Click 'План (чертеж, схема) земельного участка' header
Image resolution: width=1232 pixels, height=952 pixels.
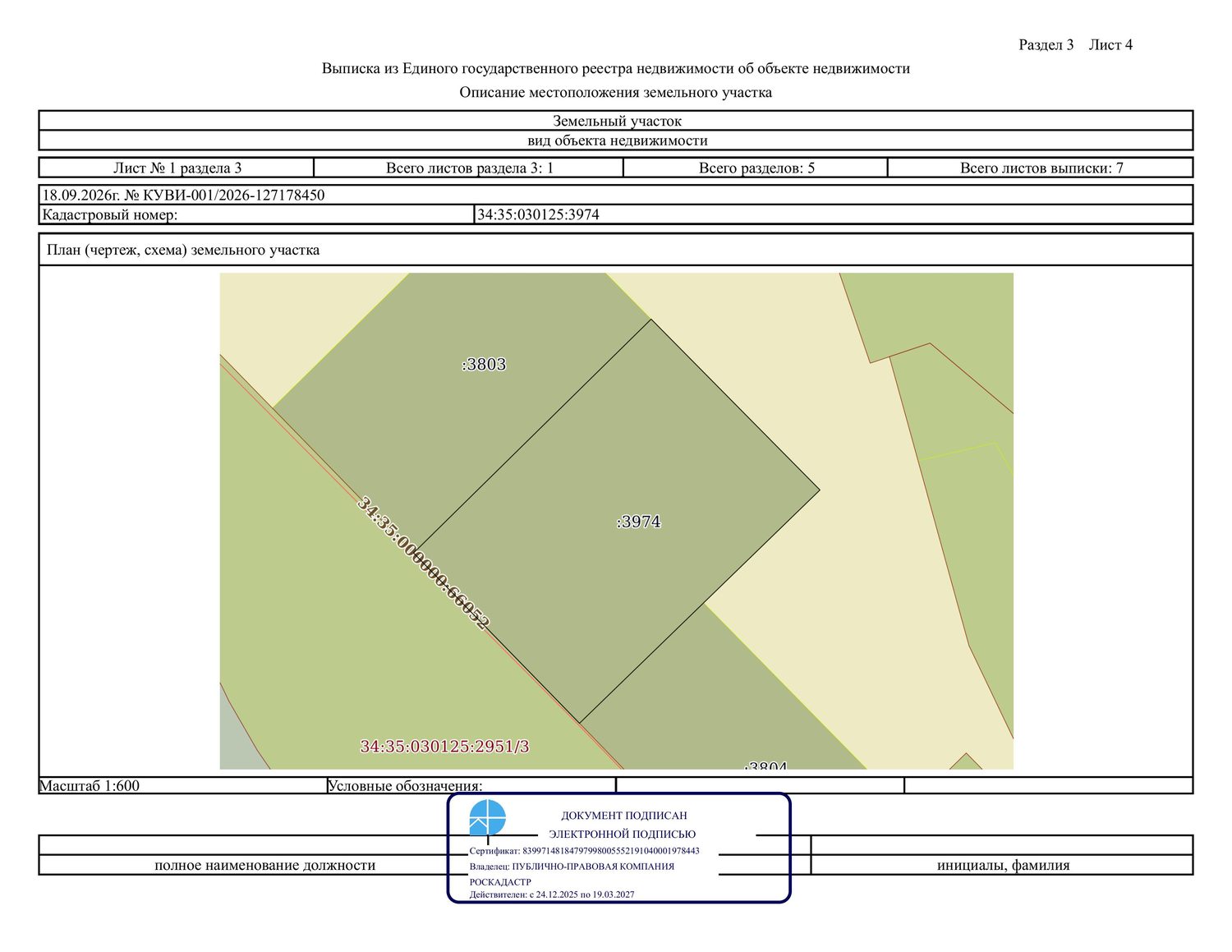(616, 250)
